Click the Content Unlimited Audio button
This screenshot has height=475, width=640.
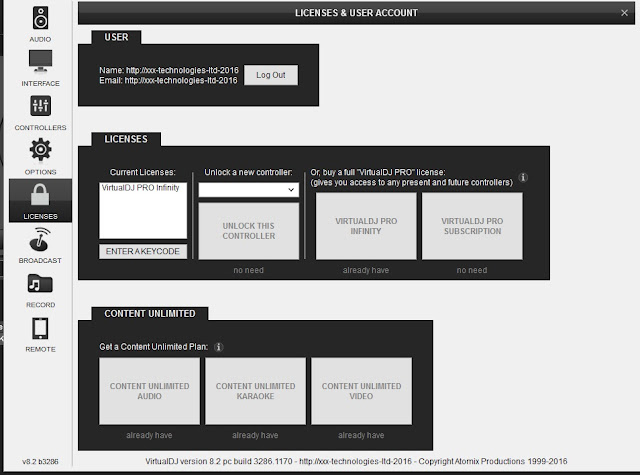[x=149, y=391]
